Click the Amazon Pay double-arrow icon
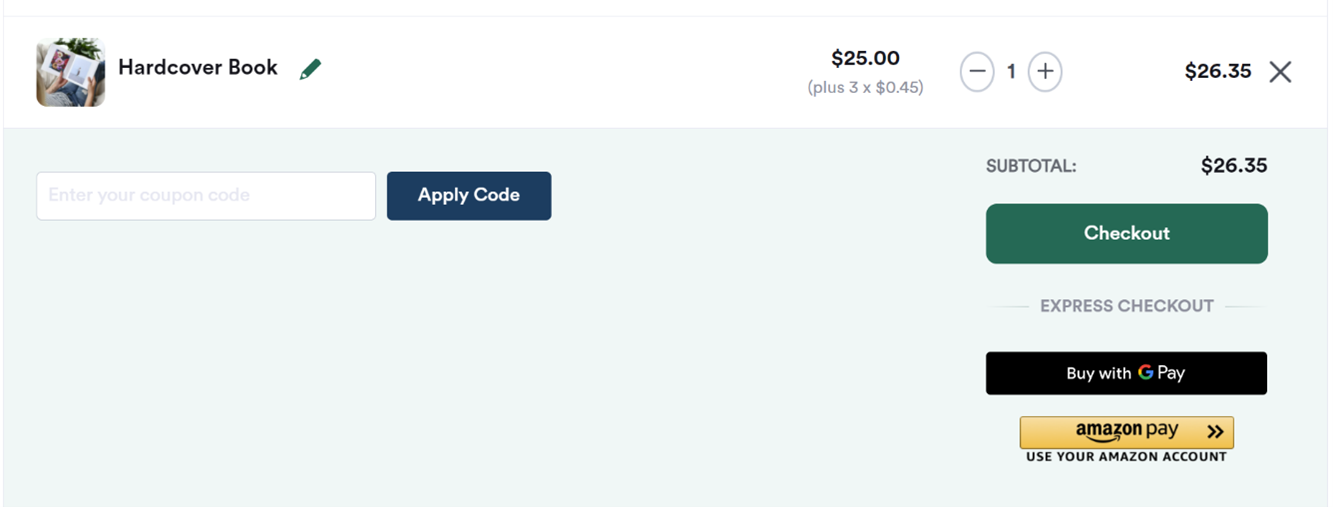 point(1215,432)
